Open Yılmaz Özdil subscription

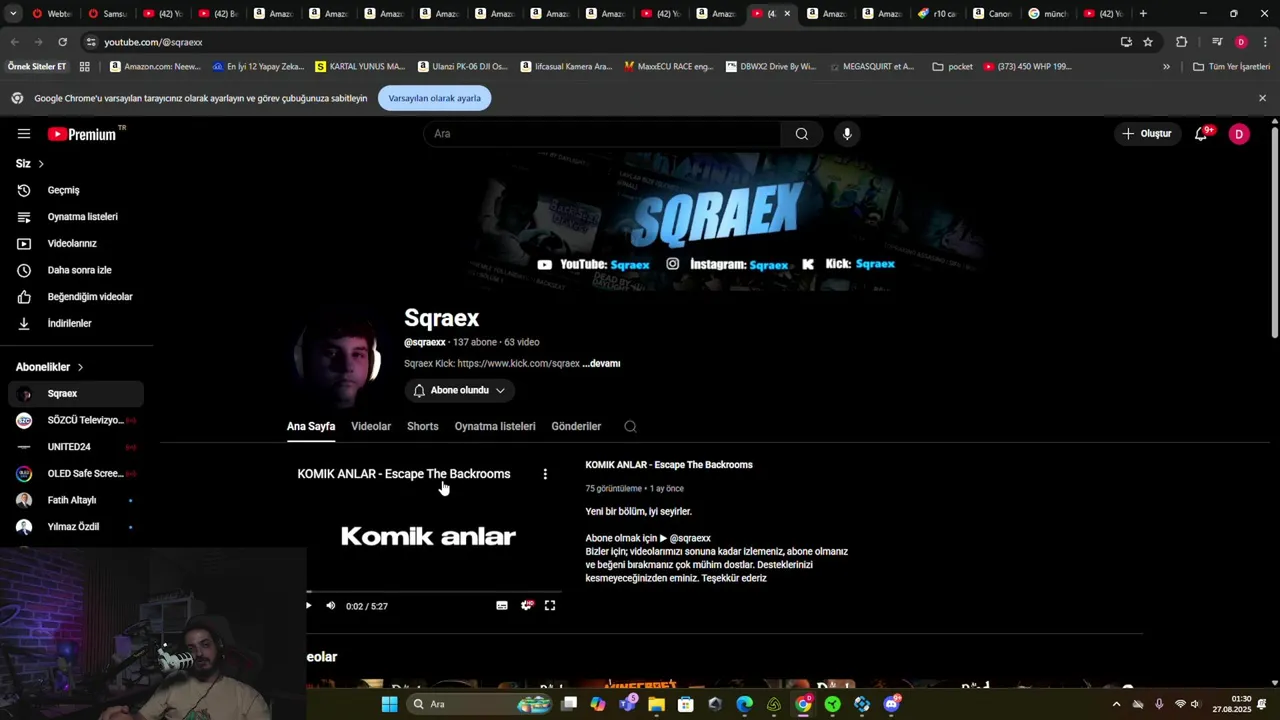pos(76,527)
